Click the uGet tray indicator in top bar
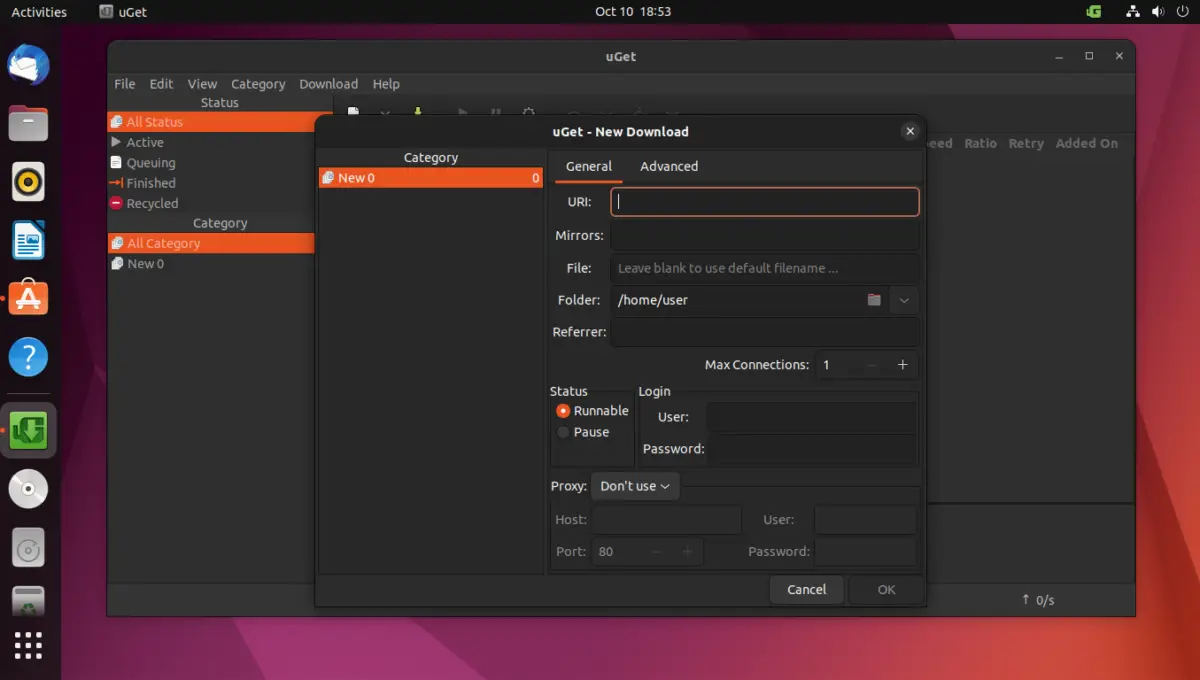The image size is (1200, 680). [1094, 12]
